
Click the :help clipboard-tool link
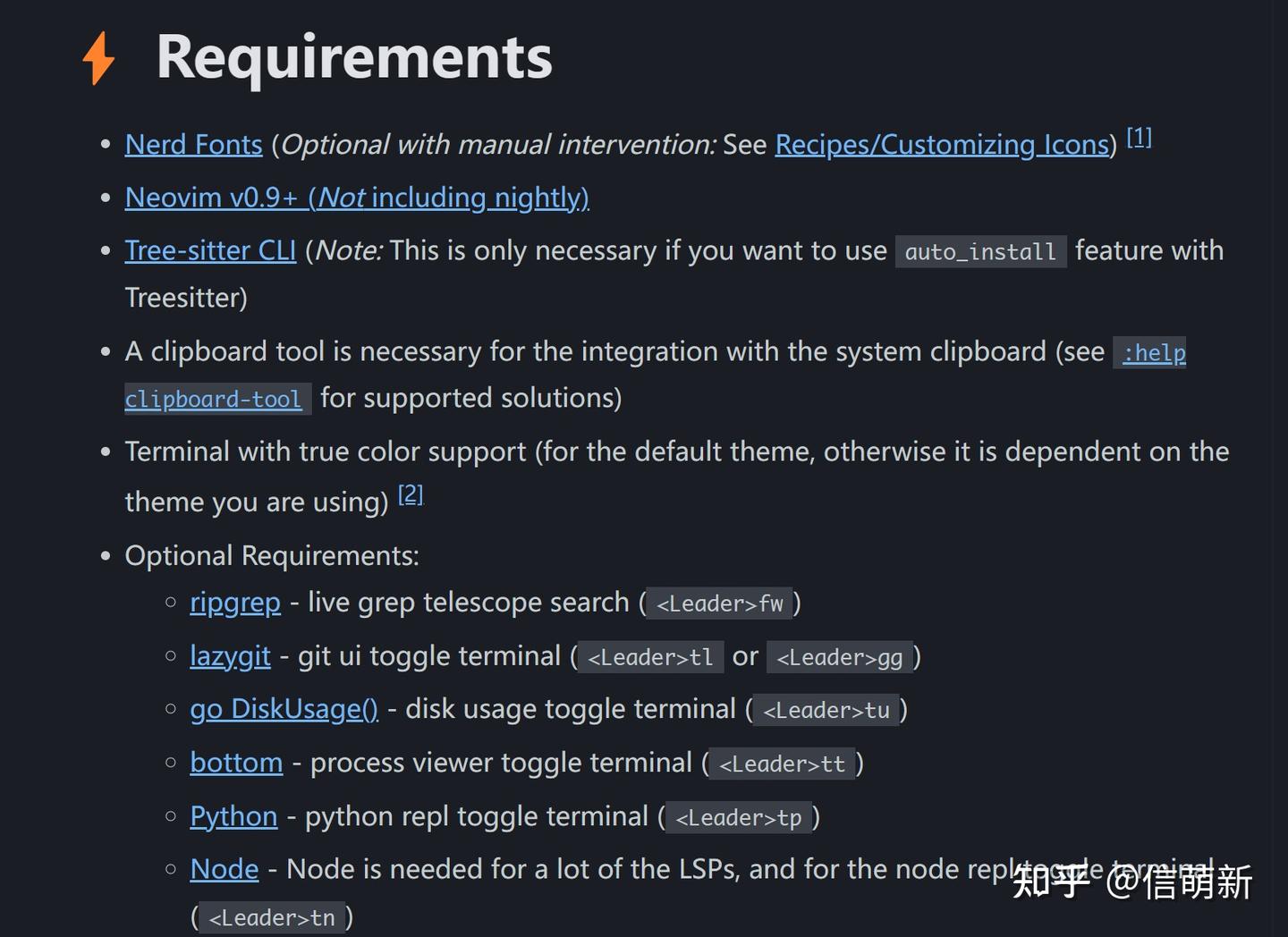click(216, 399)
